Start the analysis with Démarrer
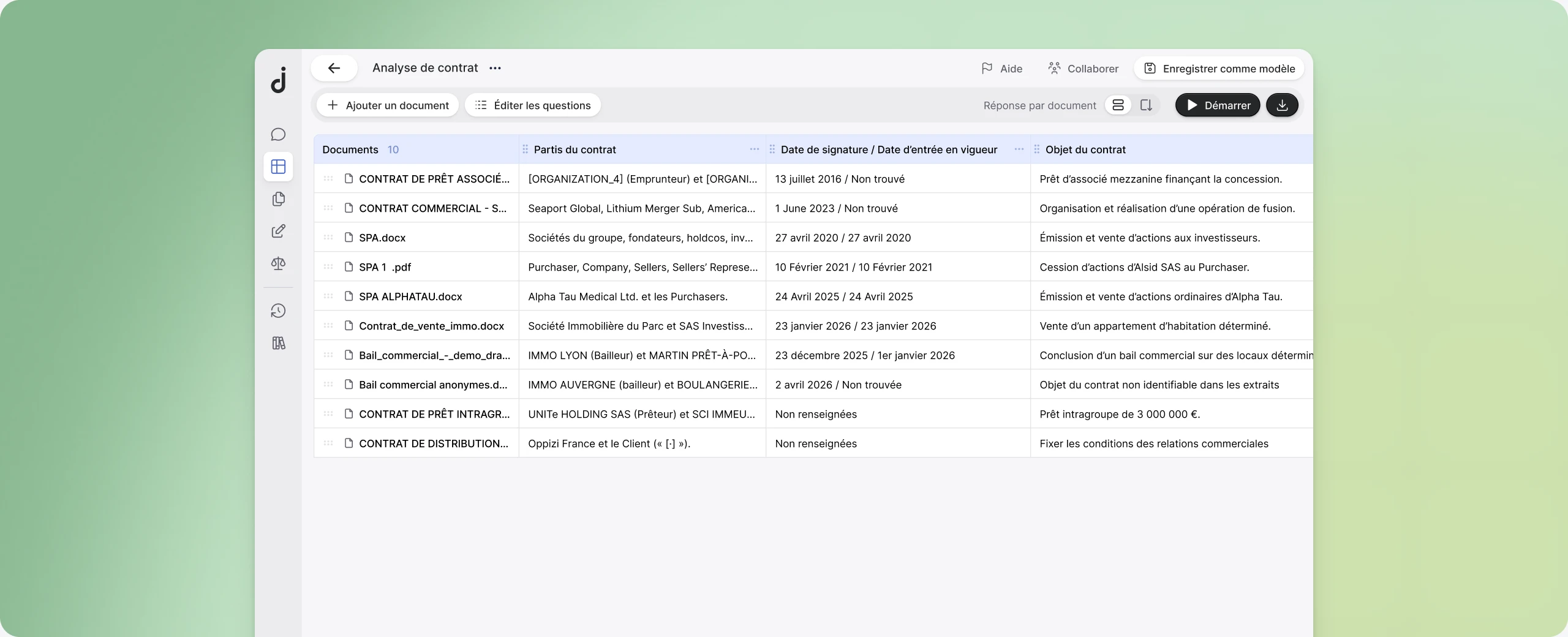1568x637 pixels. (x=1218, y=105)
